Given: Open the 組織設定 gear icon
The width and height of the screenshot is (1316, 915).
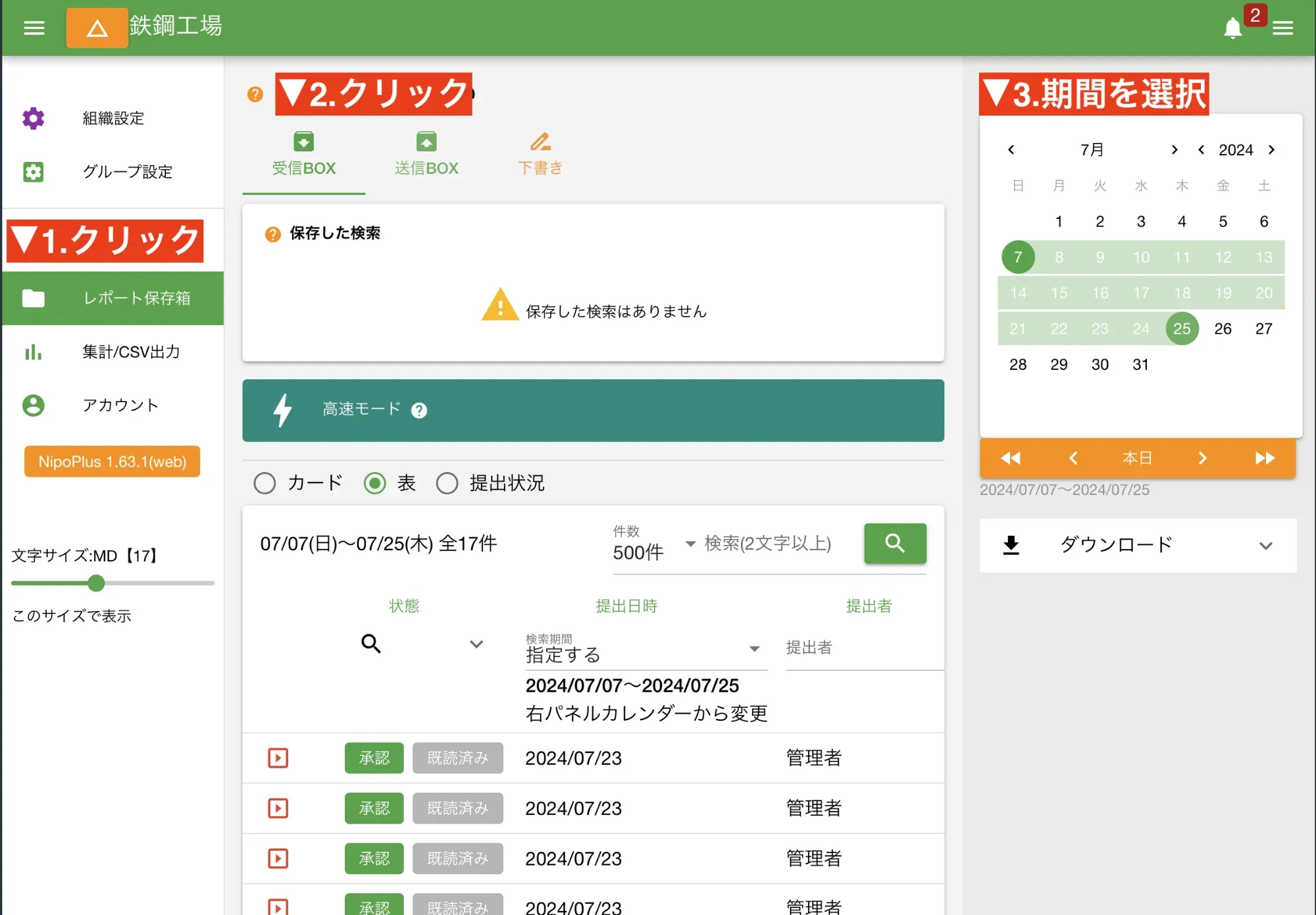Looking at the screenshot, I should point(33,118).
